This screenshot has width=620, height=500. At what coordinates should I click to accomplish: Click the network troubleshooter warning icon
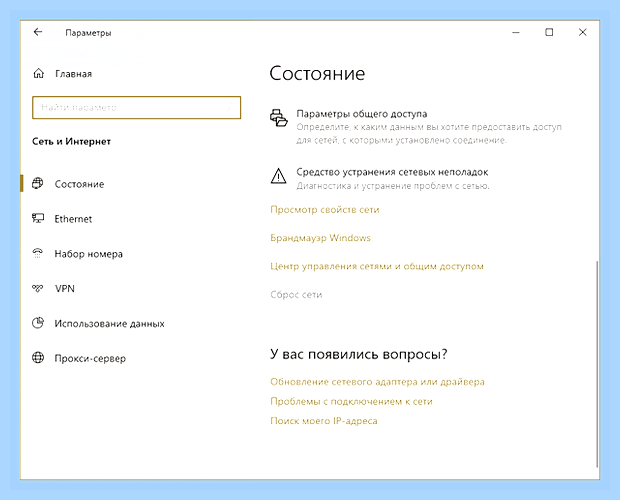[x=279, y=176]
